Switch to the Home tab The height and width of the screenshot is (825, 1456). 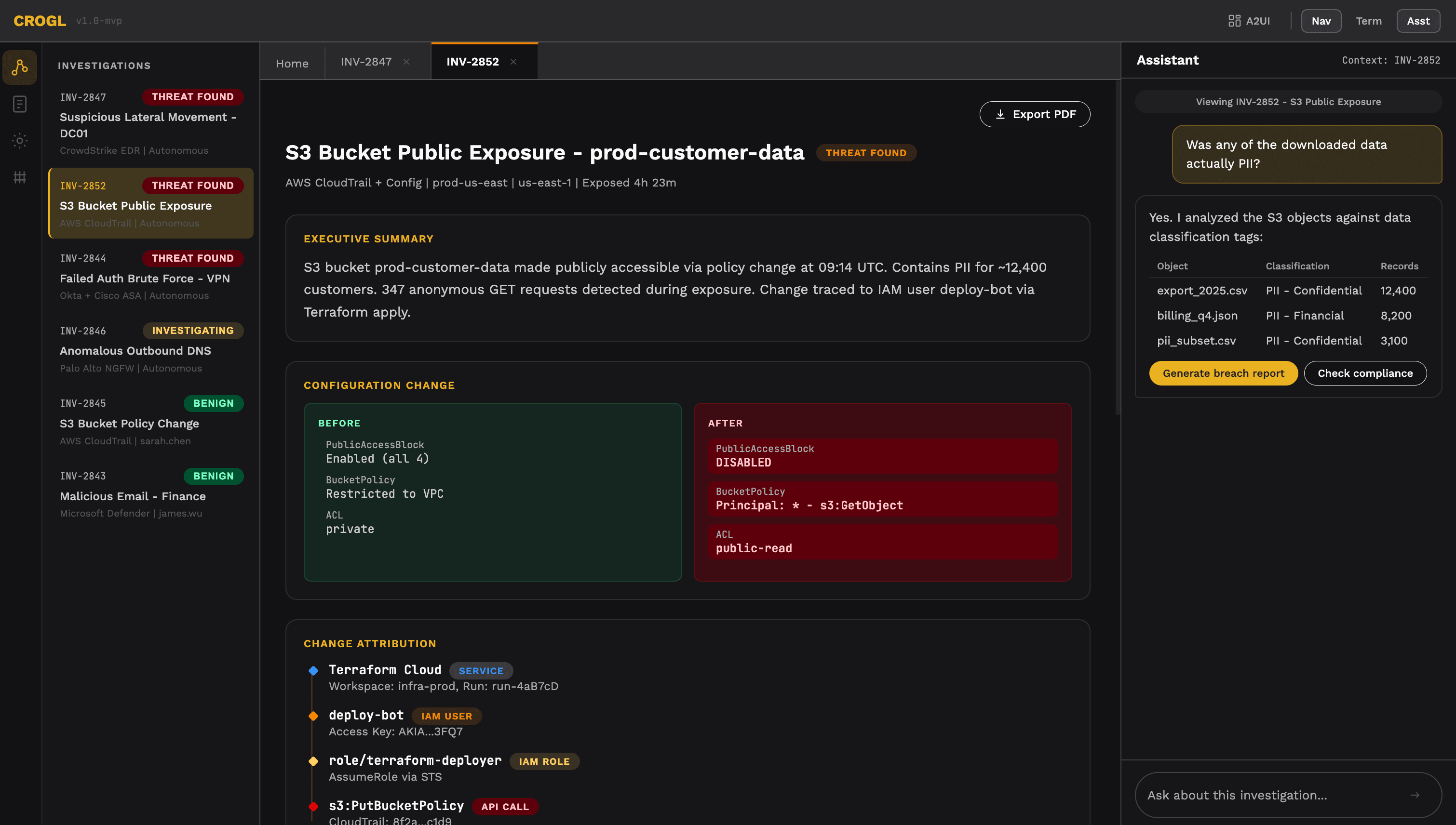tap(292, 63)
